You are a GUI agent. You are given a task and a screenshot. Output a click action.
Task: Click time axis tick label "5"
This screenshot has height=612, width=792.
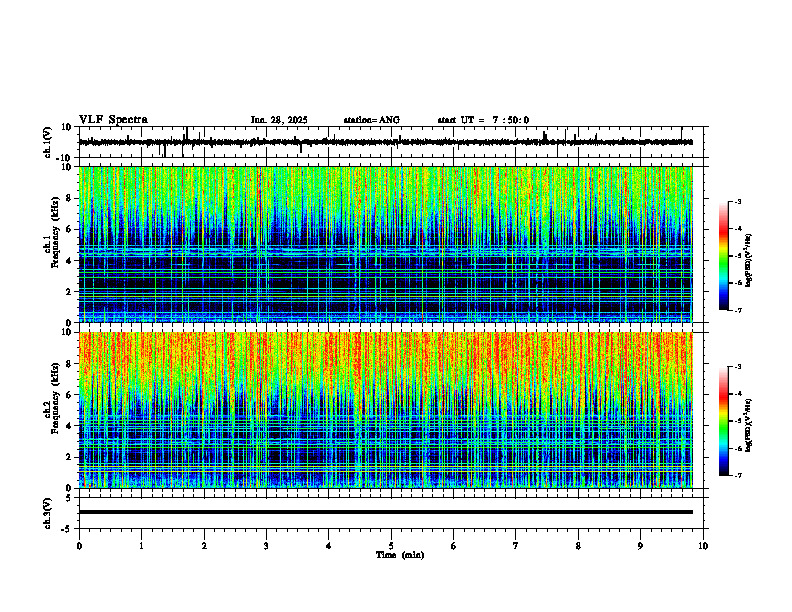tap(391, 546)
